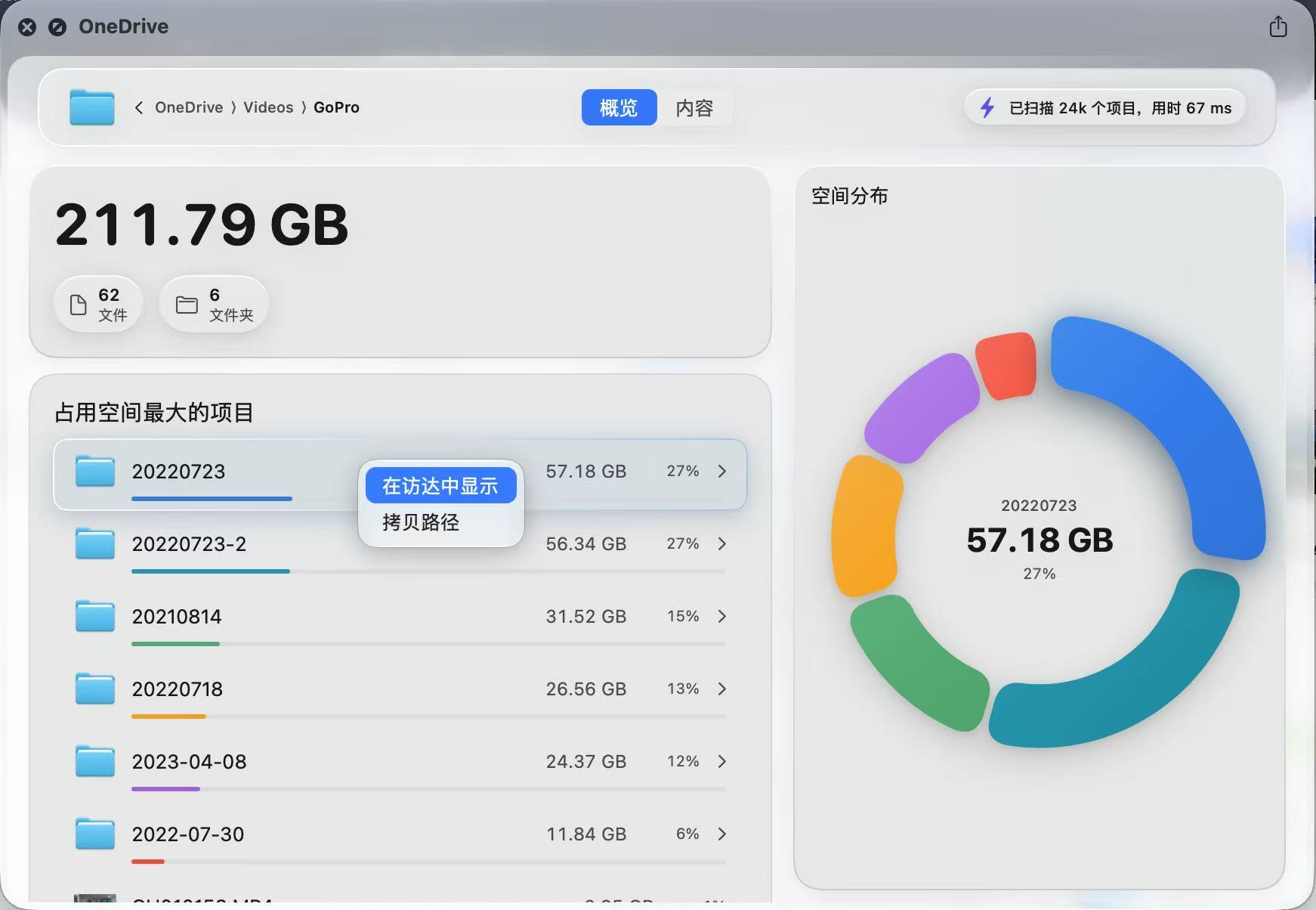Navigate to Videos in the breadcrumb
This screenshot has width=1316, height=910.
tap(268, 107)
